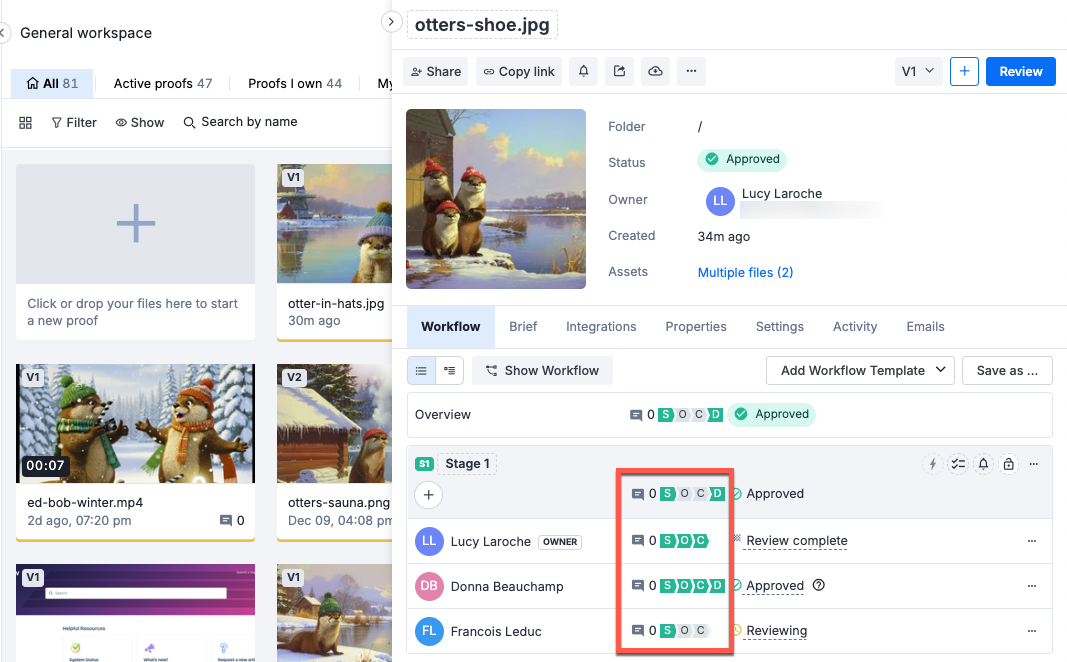Screen dimensions: 1067x662
Task: Expand the Add Workflow Template dropdown
Action: pos(860,370)
